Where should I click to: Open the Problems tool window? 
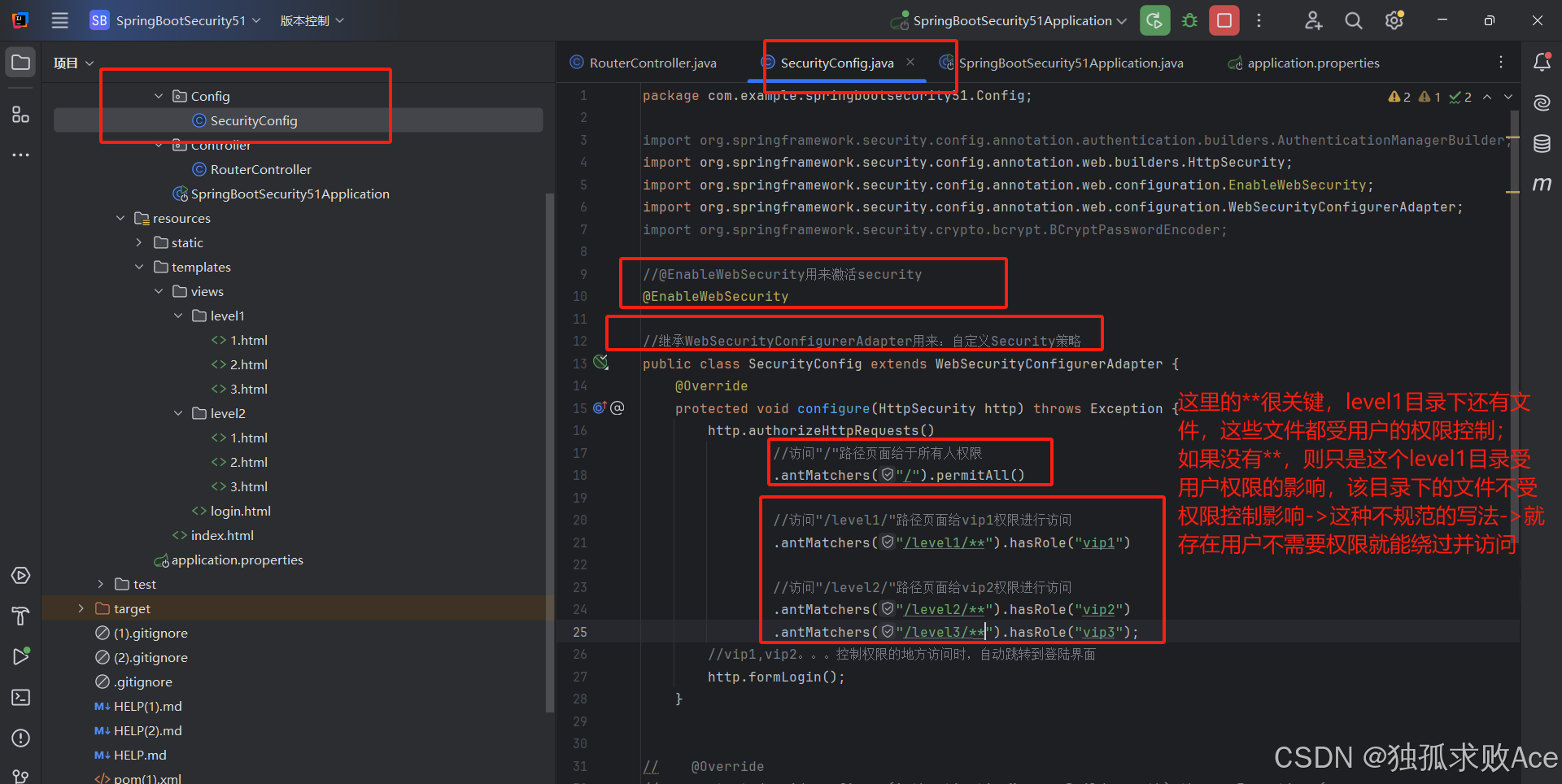tap(21, 738)
